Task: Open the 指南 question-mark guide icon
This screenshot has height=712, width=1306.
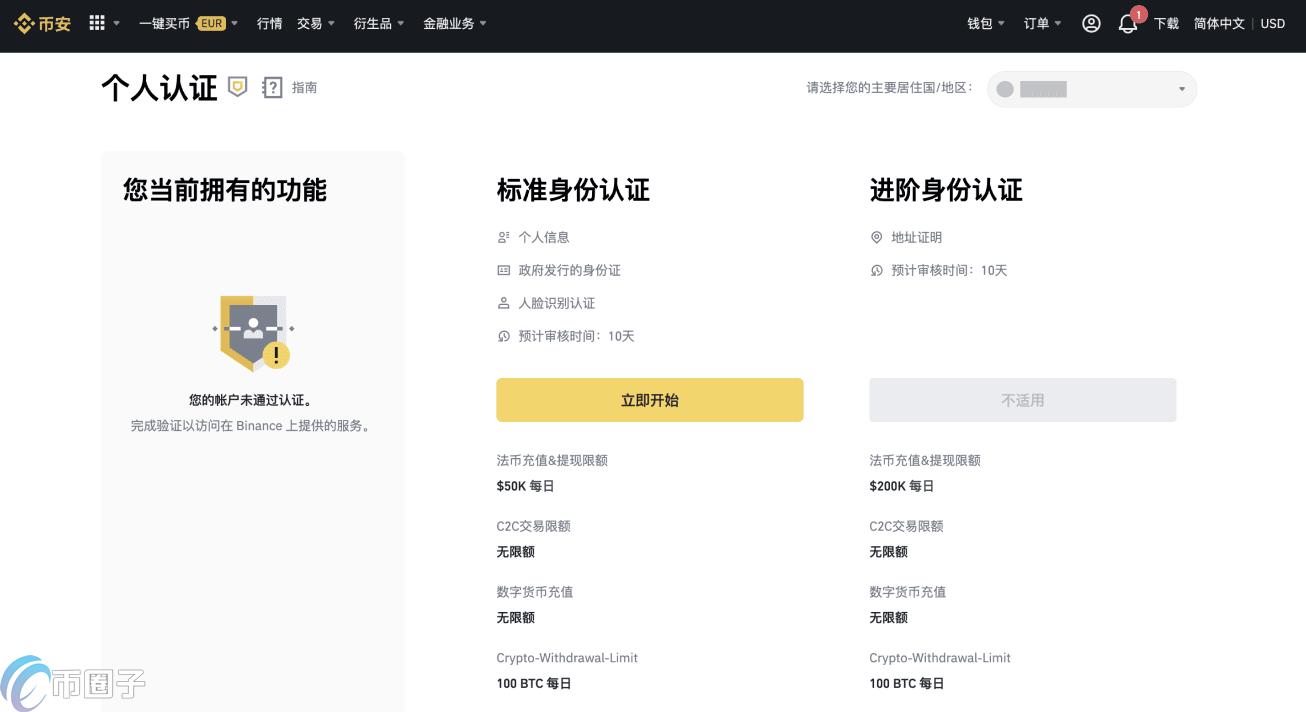Action: (x=272, y=88)
